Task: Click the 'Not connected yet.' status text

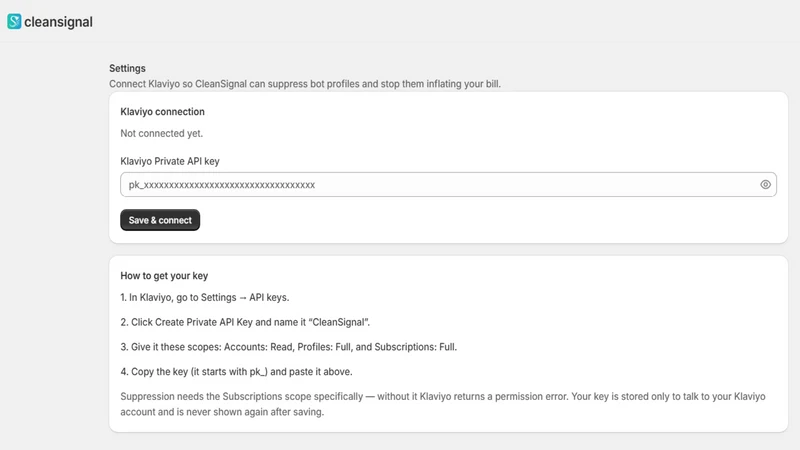Action: click(x=161, y=133)
